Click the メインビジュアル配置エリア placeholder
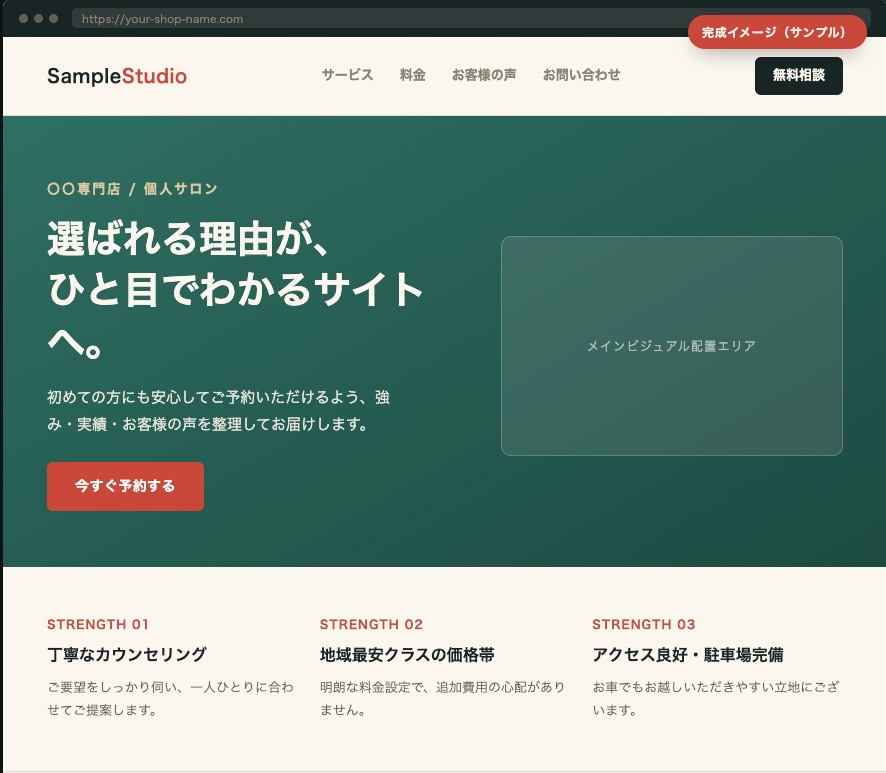The width and height of the screenshot is (886, 773). [671, 346]
